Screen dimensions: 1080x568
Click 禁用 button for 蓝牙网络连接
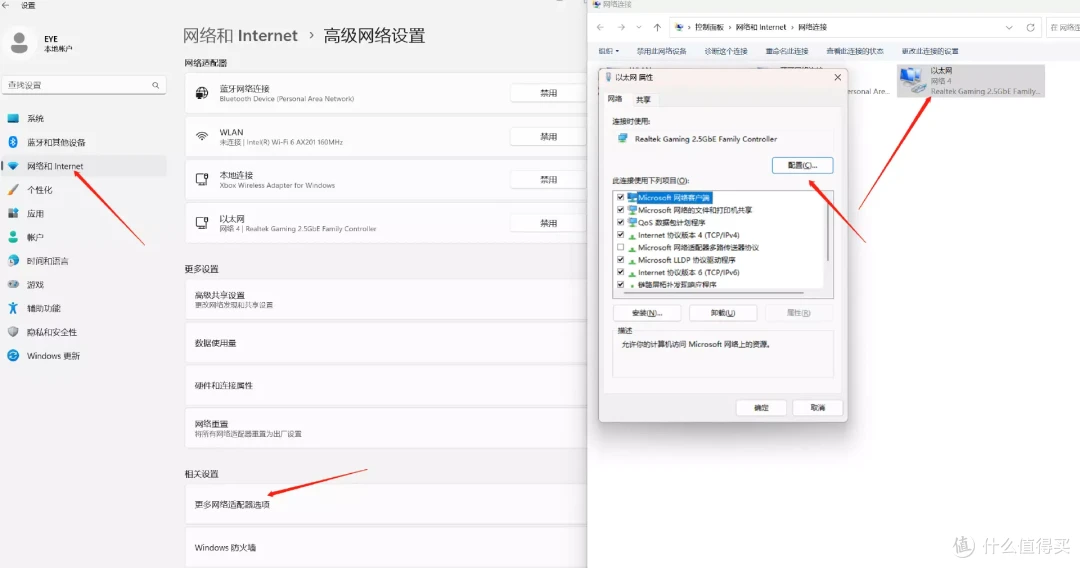(548, 93)
